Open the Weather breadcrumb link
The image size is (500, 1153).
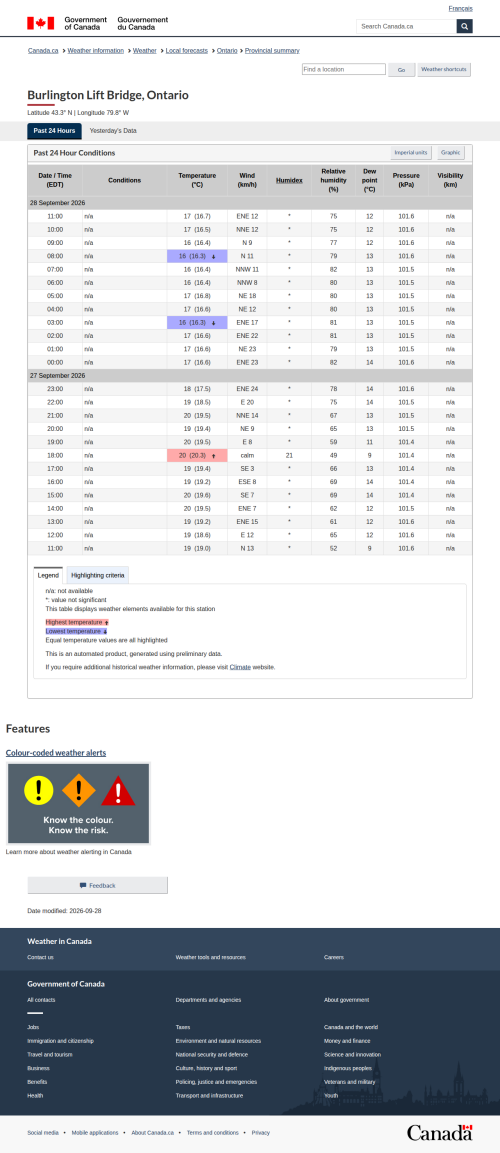(145, 51)
